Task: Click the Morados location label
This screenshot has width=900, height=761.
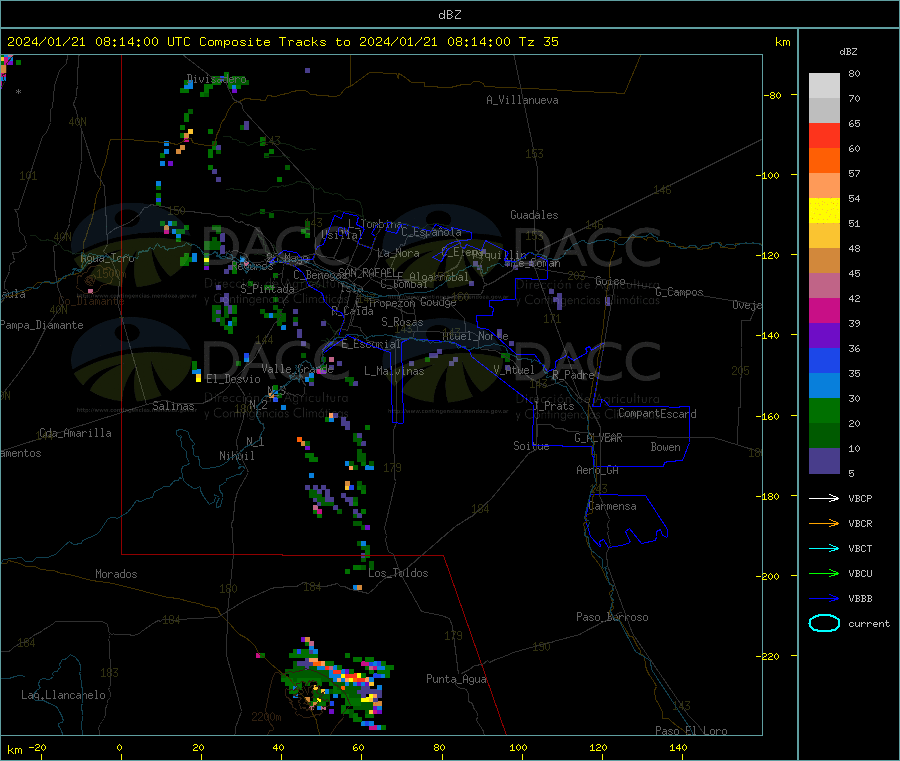Action: click(x=116, y=574)
